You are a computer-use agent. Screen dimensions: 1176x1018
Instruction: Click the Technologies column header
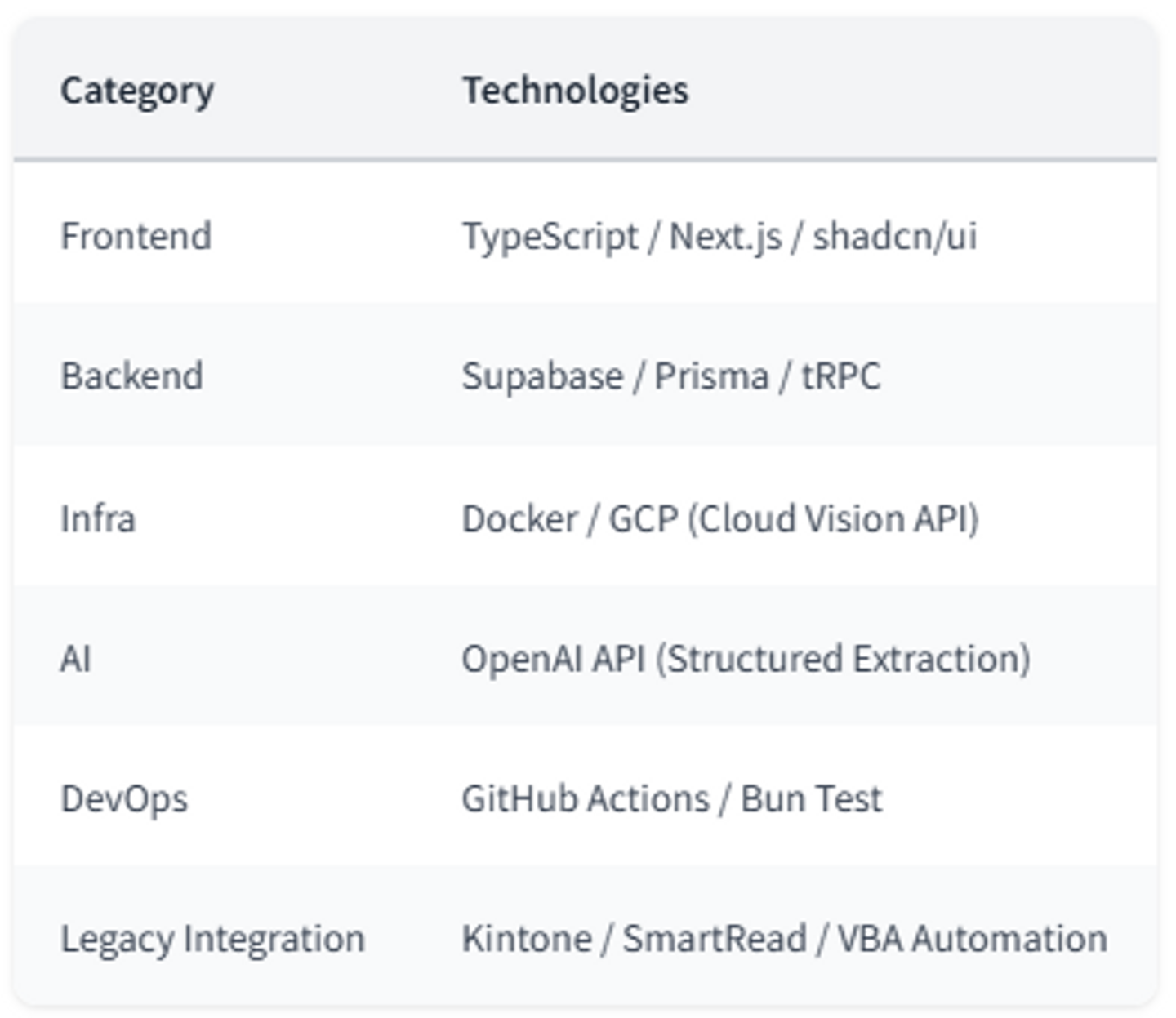575,91
